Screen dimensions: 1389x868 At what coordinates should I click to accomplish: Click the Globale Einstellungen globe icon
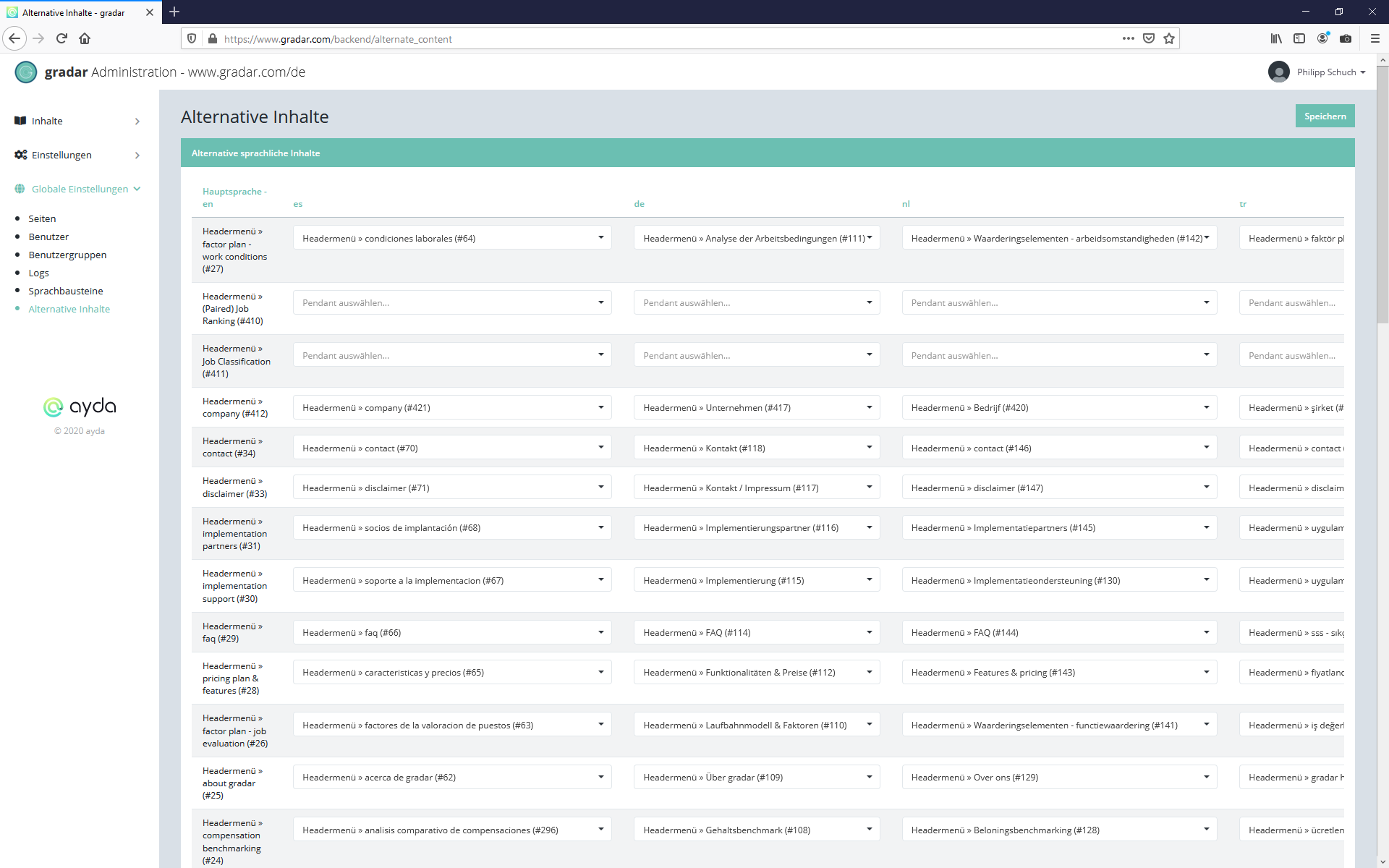(20, 189)
